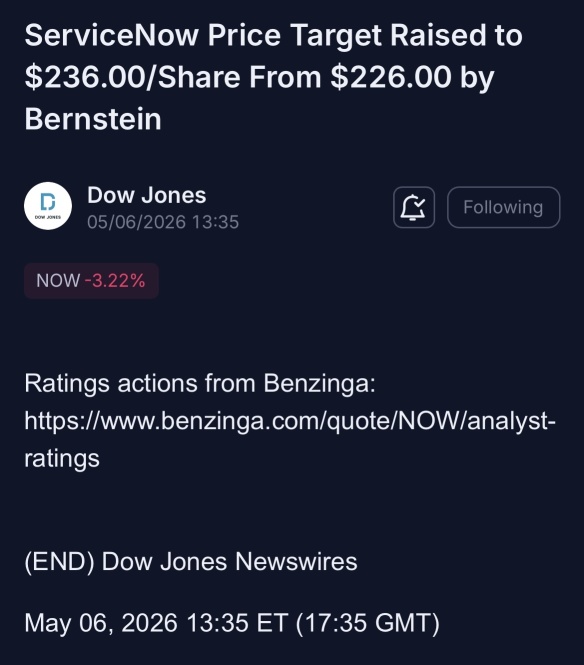Tap the trailing ratings line of the URL

coord(62,458)
